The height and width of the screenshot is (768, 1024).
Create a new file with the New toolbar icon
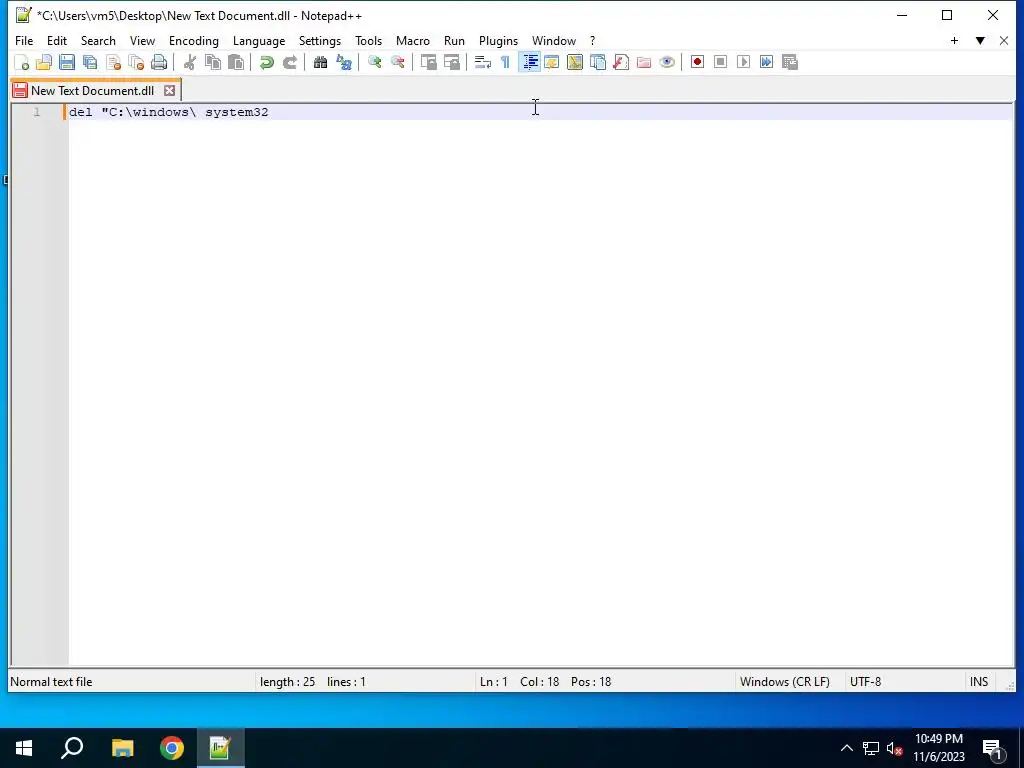tap(22, 62)
